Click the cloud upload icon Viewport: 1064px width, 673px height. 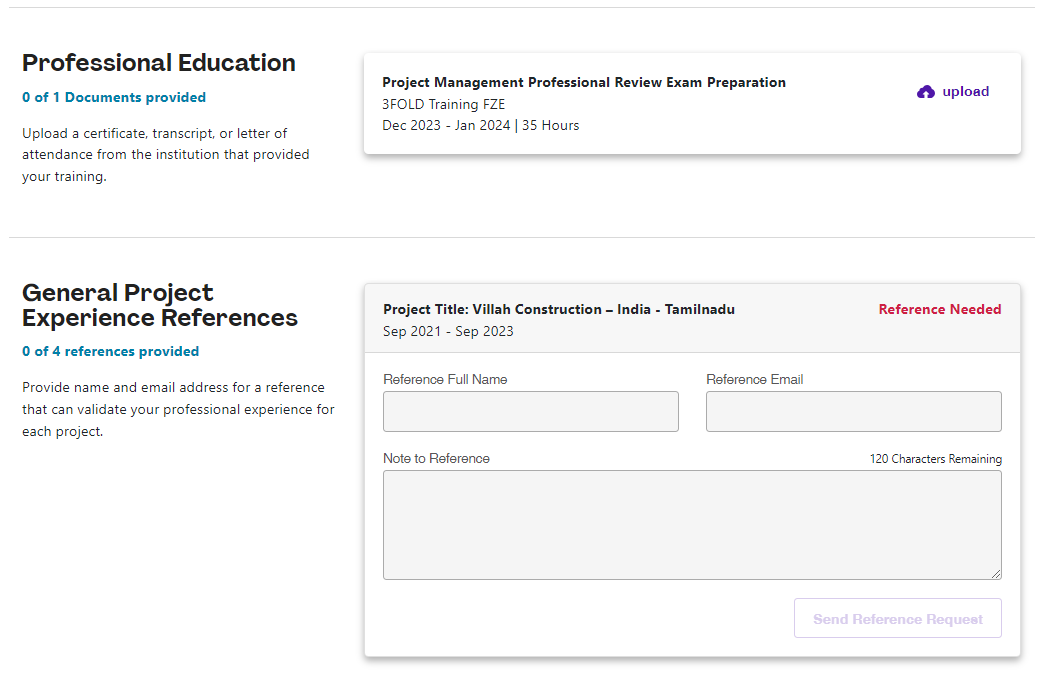(926, 92)
